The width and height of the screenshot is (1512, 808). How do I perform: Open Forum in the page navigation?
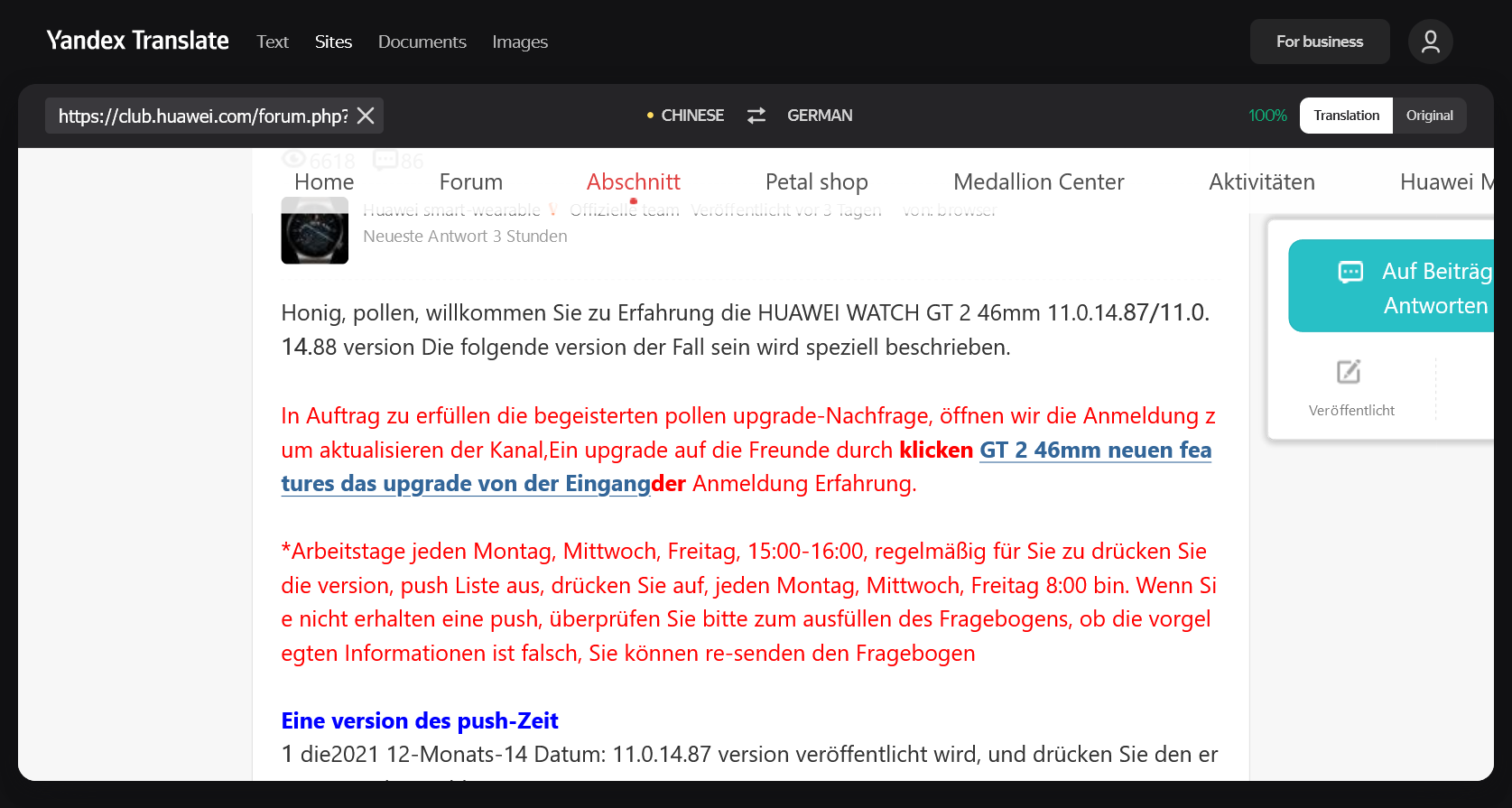(x=471, y=181)
